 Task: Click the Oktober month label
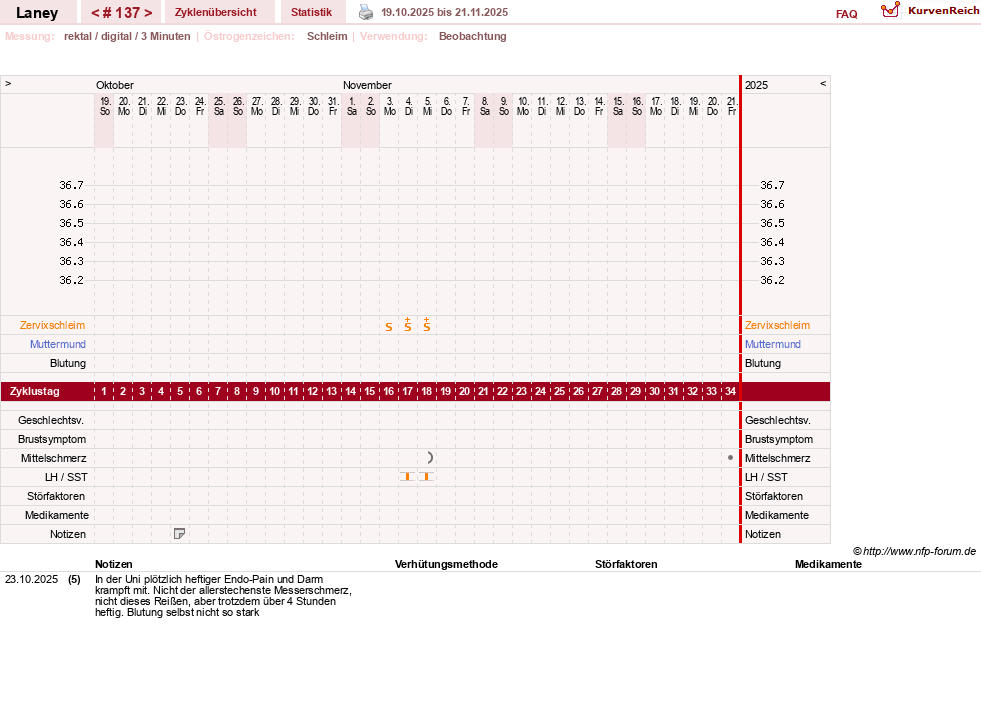point(114,85)
